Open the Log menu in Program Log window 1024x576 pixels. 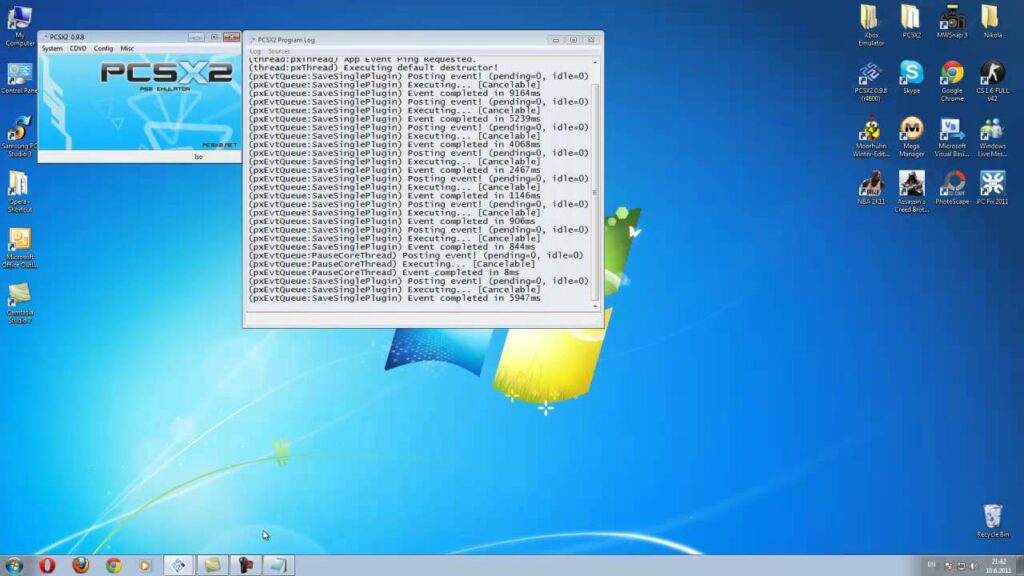(x=255, y=51)
